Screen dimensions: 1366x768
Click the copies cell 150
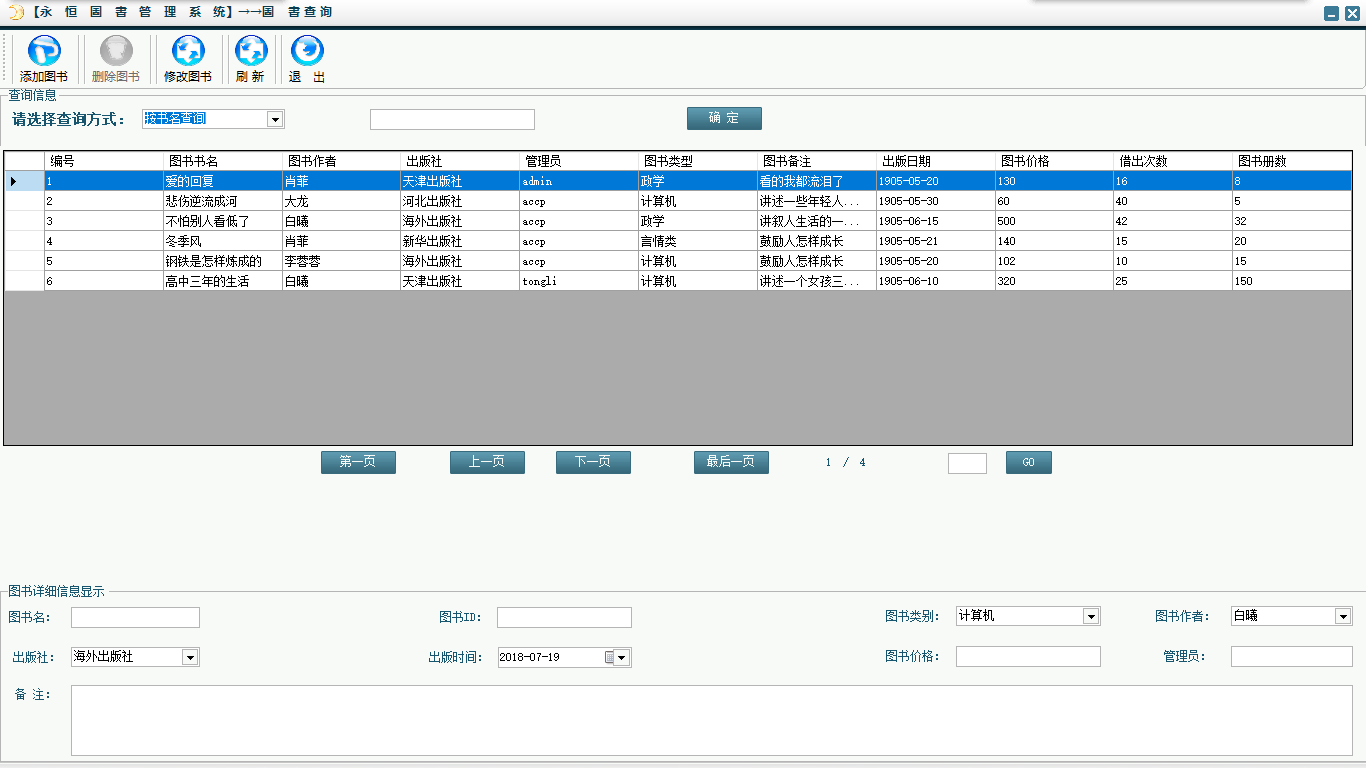click(x=1293, y=281)
